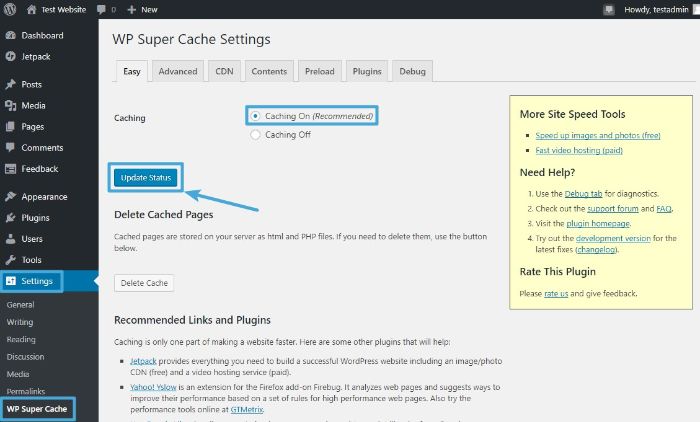Click the Update Status button
The height and width of the screenshot is (422, 700).
tap(146, 178)
